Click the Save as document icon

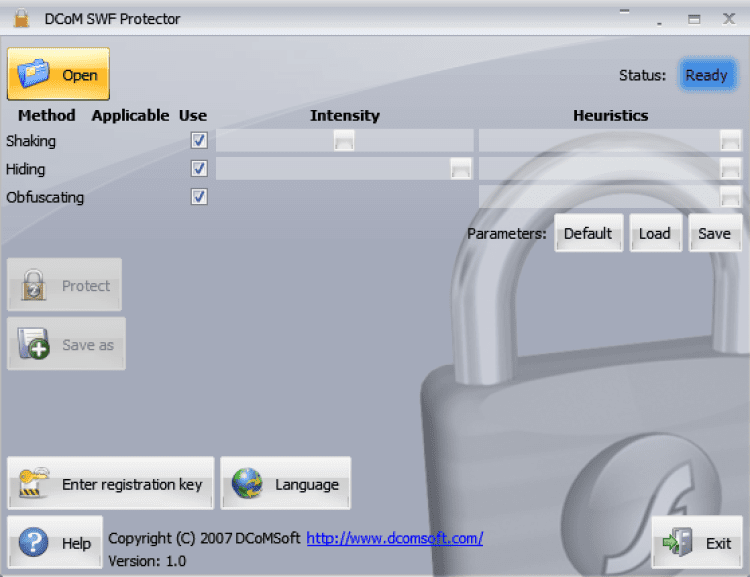tap(33, 344)
